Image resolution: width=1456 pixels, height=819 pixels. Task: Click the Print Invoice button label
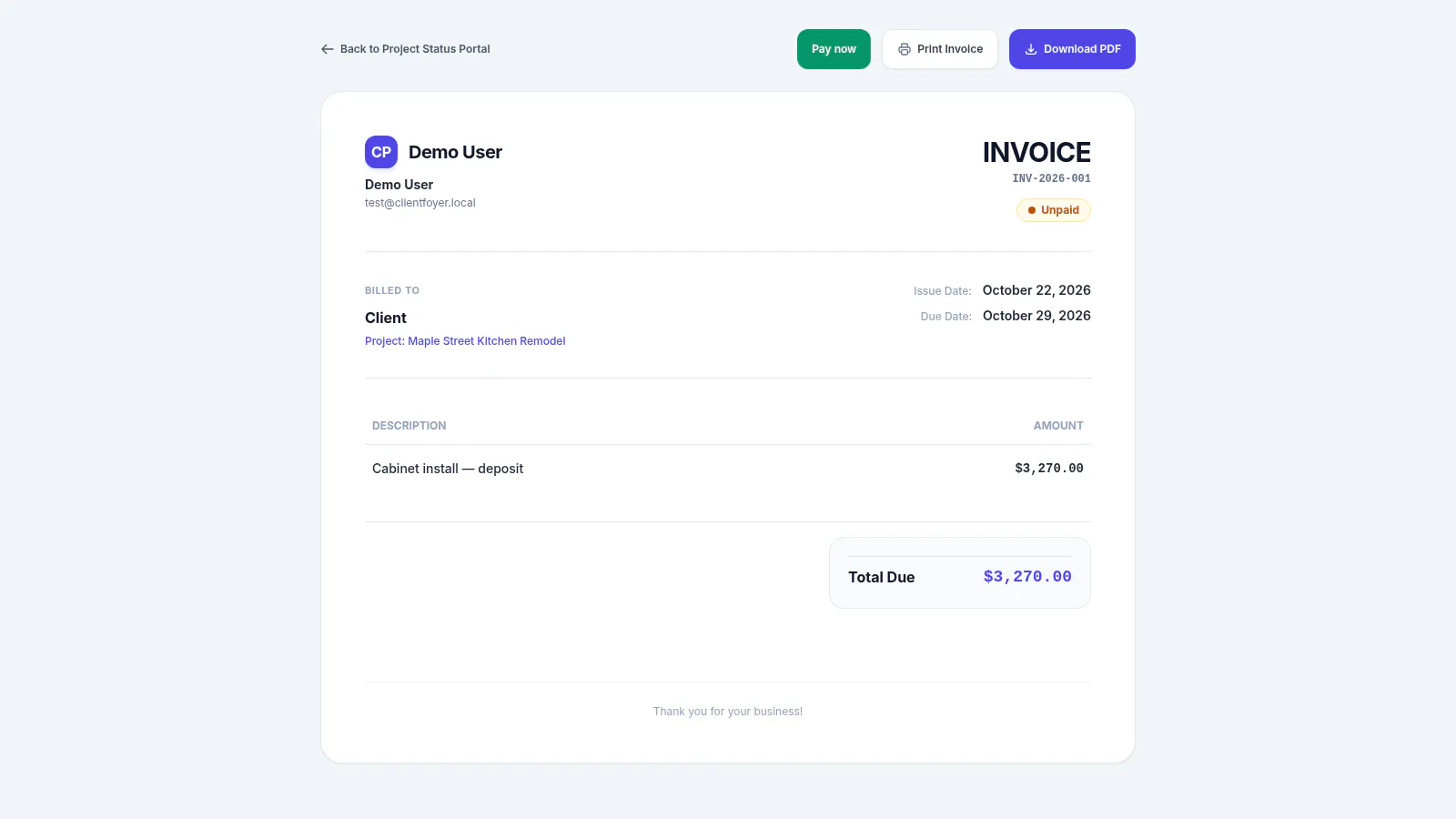[950, 49]
